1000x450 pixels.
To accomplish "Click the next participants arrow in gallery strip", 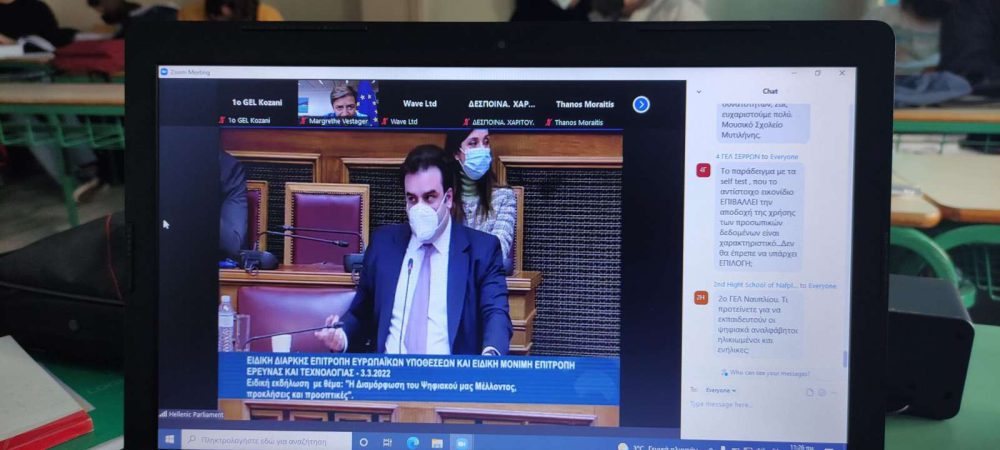I will [x=641, y=104].
